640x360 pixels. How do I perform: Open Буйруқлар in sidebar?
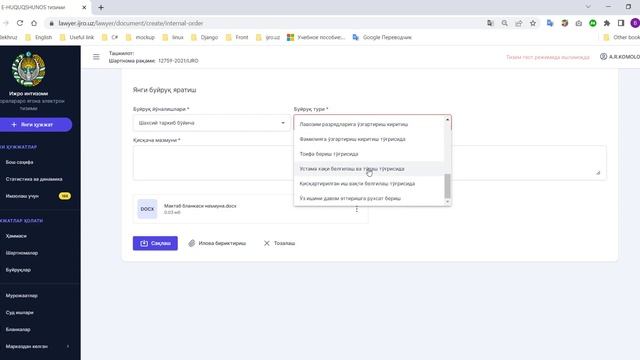point(18,270)
